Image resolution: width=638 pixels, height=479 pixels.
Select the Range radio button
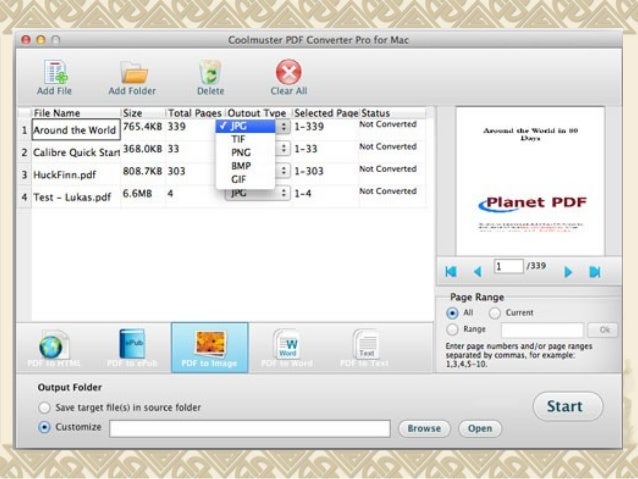(452, 329)
